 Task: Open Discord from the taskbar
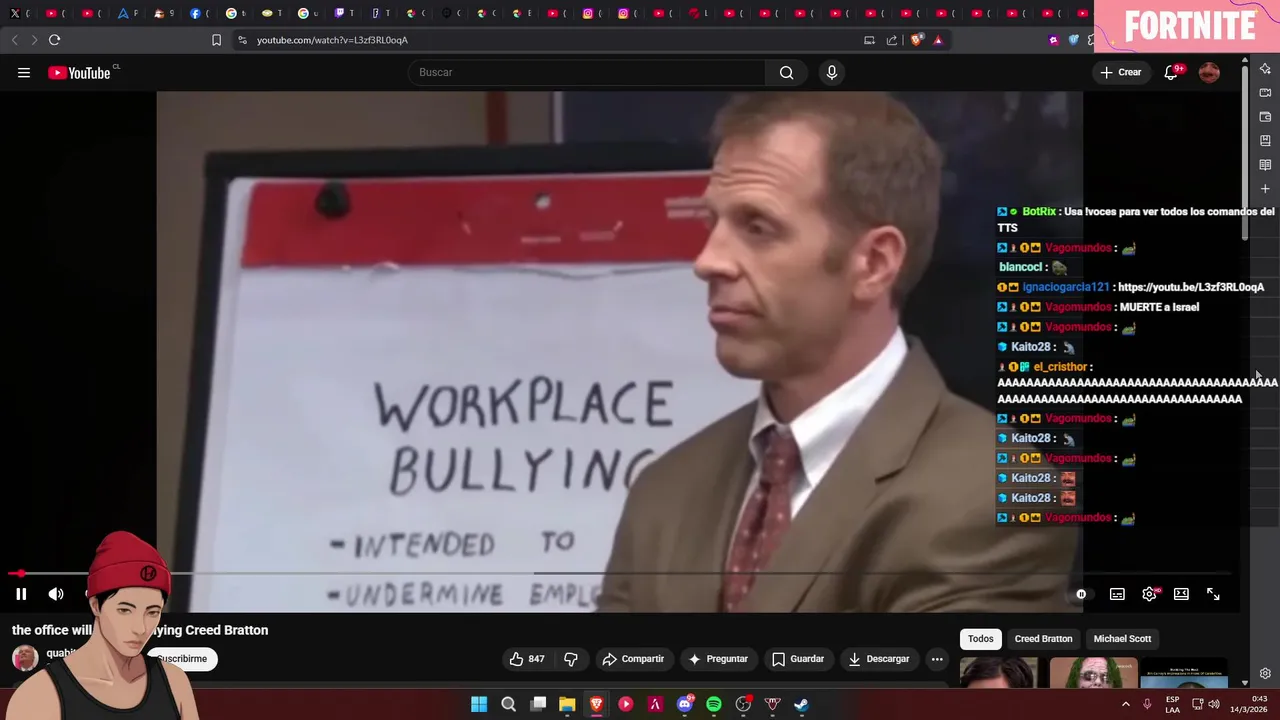coord(685,704)
